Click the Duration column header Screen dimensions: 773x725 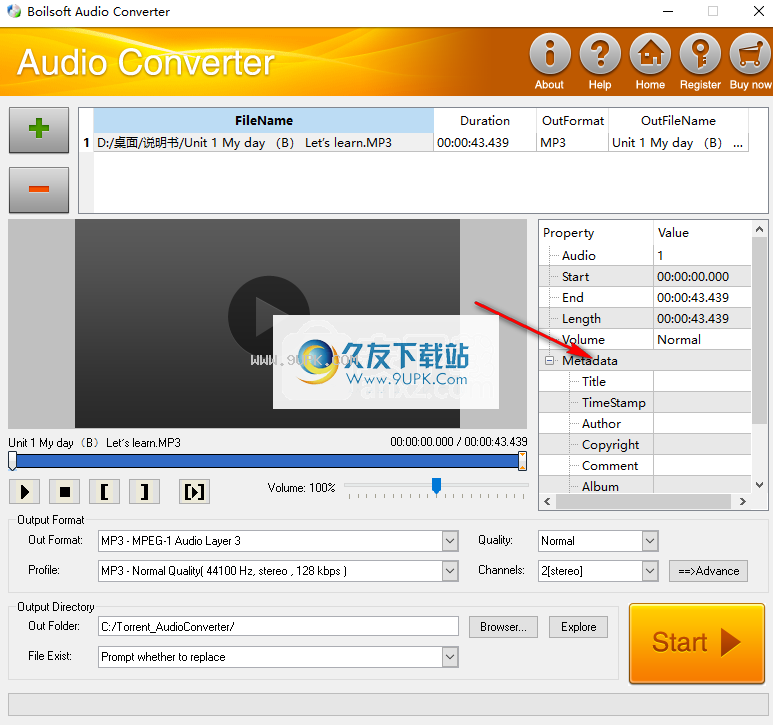pyautogui.click(x=485, y=121)
